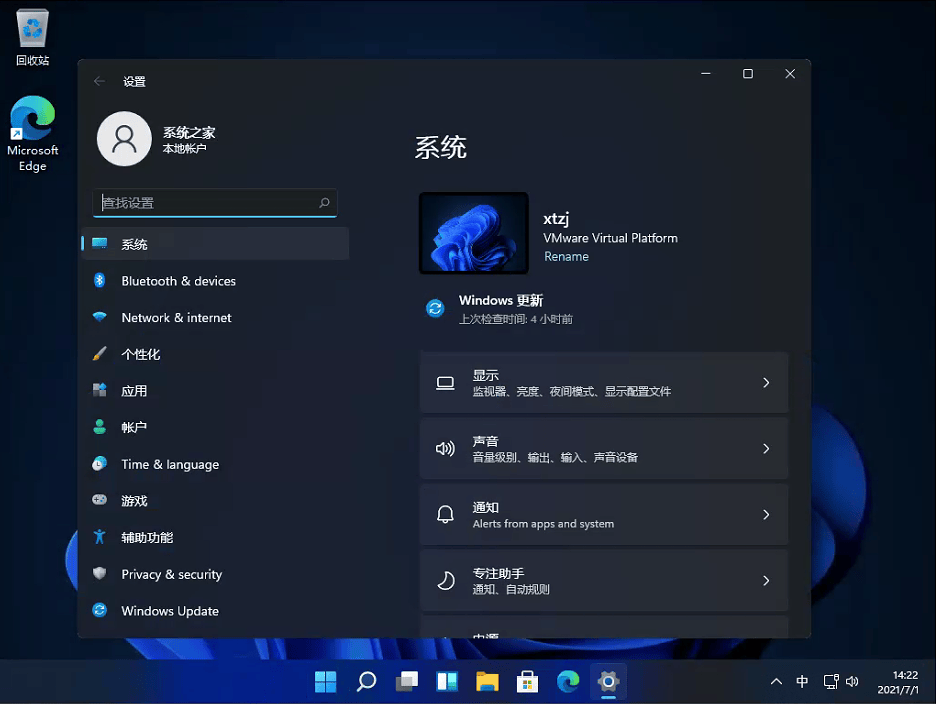Image resolution: width=936 pixels, height=704 pixels.
Task: Expand the 显示 display settings card
Action: (x=604, y=382)
